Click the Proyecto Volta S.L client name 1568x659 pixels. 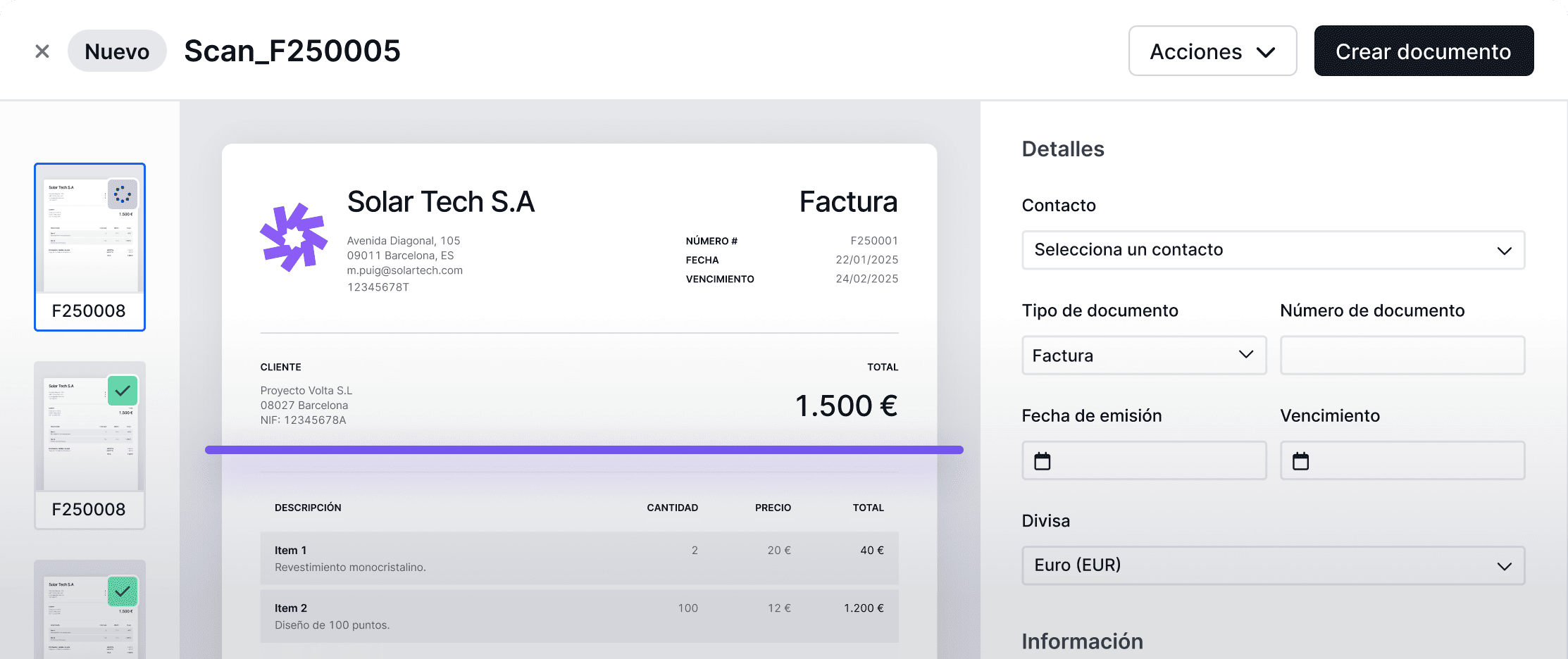306,391
